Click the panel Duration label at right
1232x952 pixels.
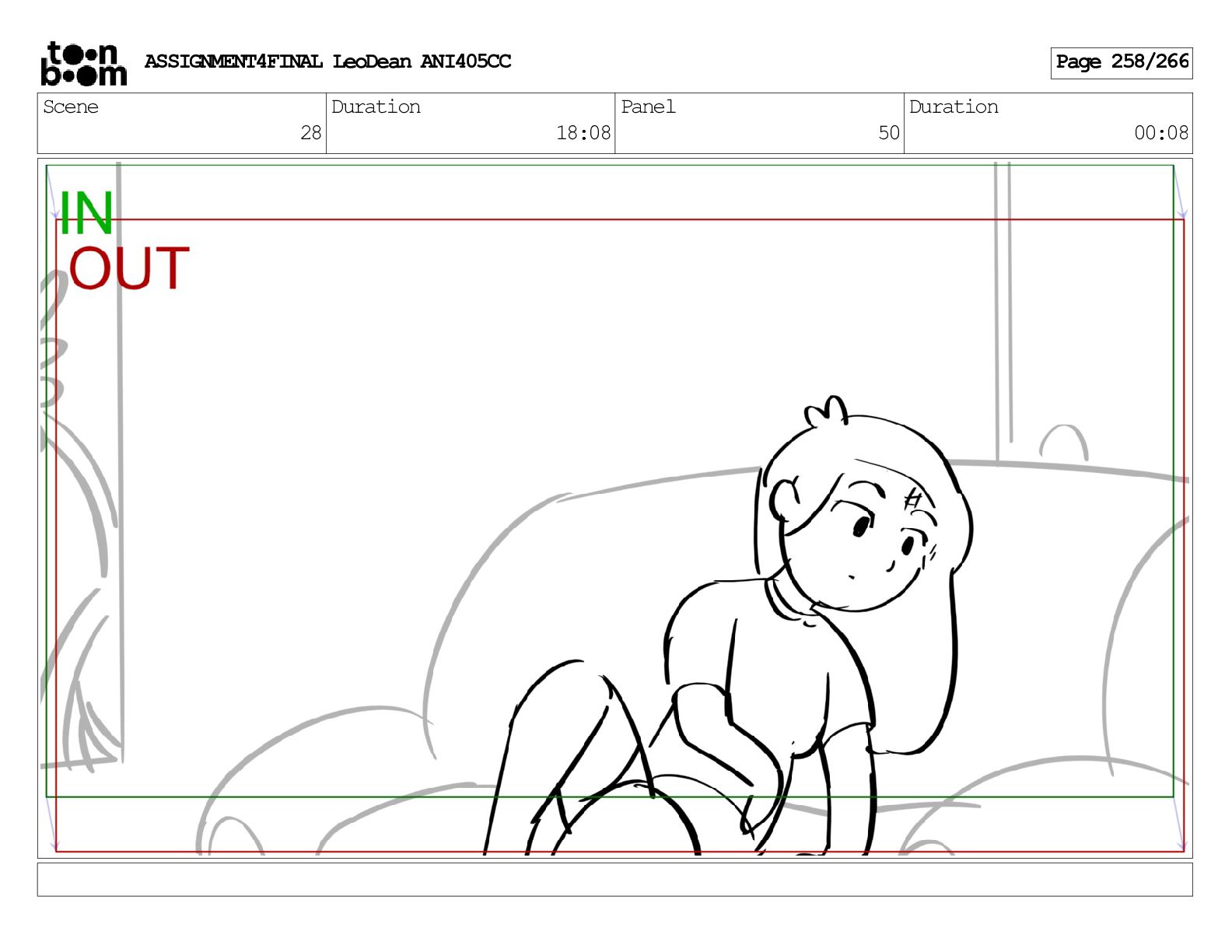(954, 107)
